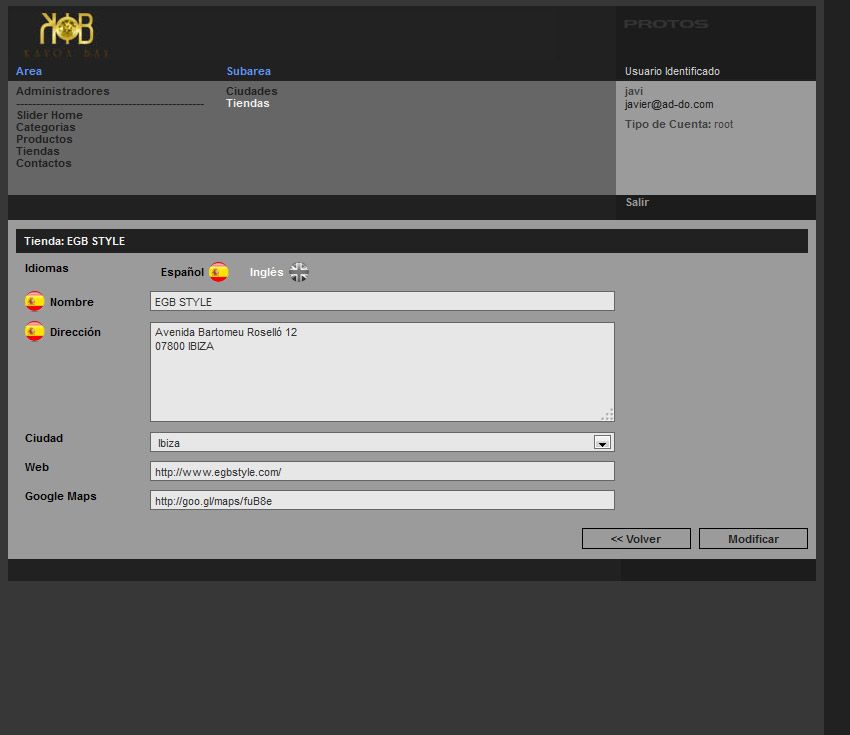850x735 pixels.
Task: Click the Spanish flag beside Dirección
Action: [35, 331]
